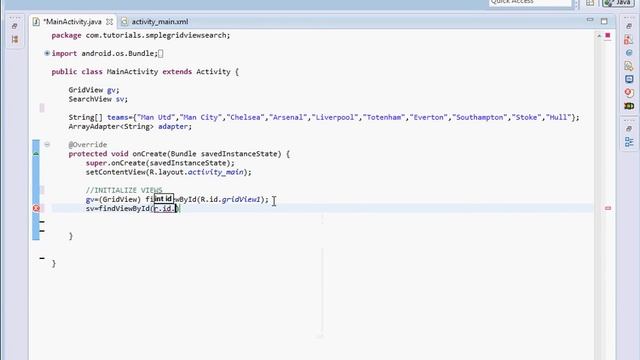Click the '//INITIALIZE VIEWS' comment
640x360 pixels.
point(124,190)
